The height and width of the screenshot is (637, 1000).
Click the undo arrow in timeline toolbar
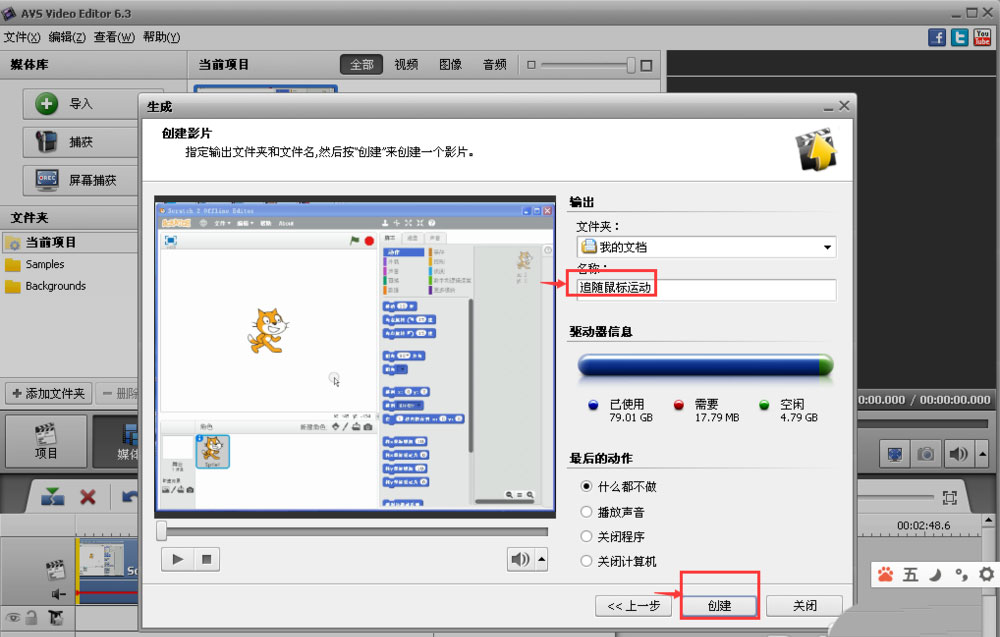tap(130, 496)
